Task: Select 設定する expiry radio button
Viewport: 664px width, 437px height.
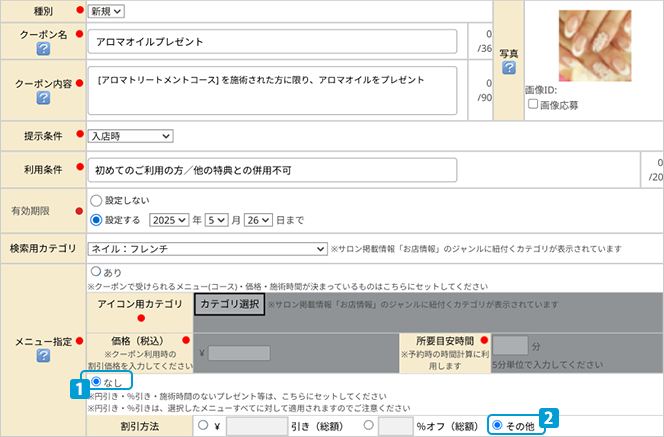Action: 96,219
